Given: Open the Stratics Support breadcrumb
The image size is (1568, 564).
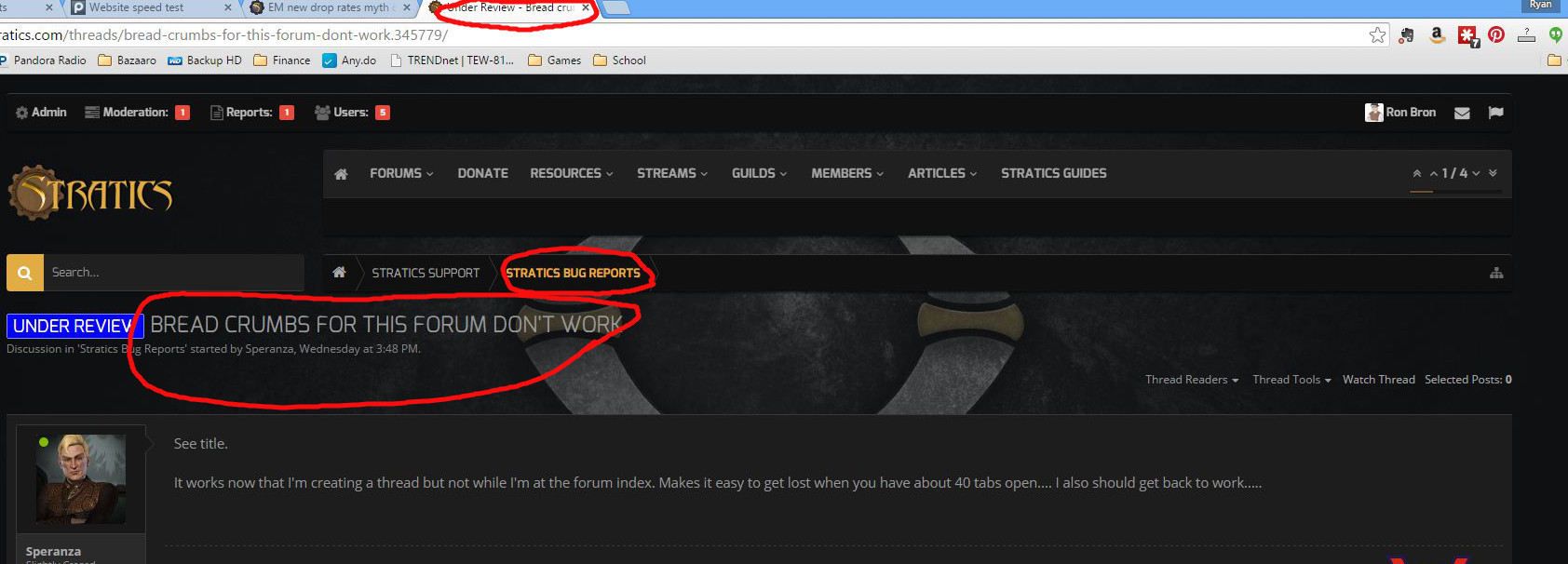Looking at the screenshot, I should (426, 274).
